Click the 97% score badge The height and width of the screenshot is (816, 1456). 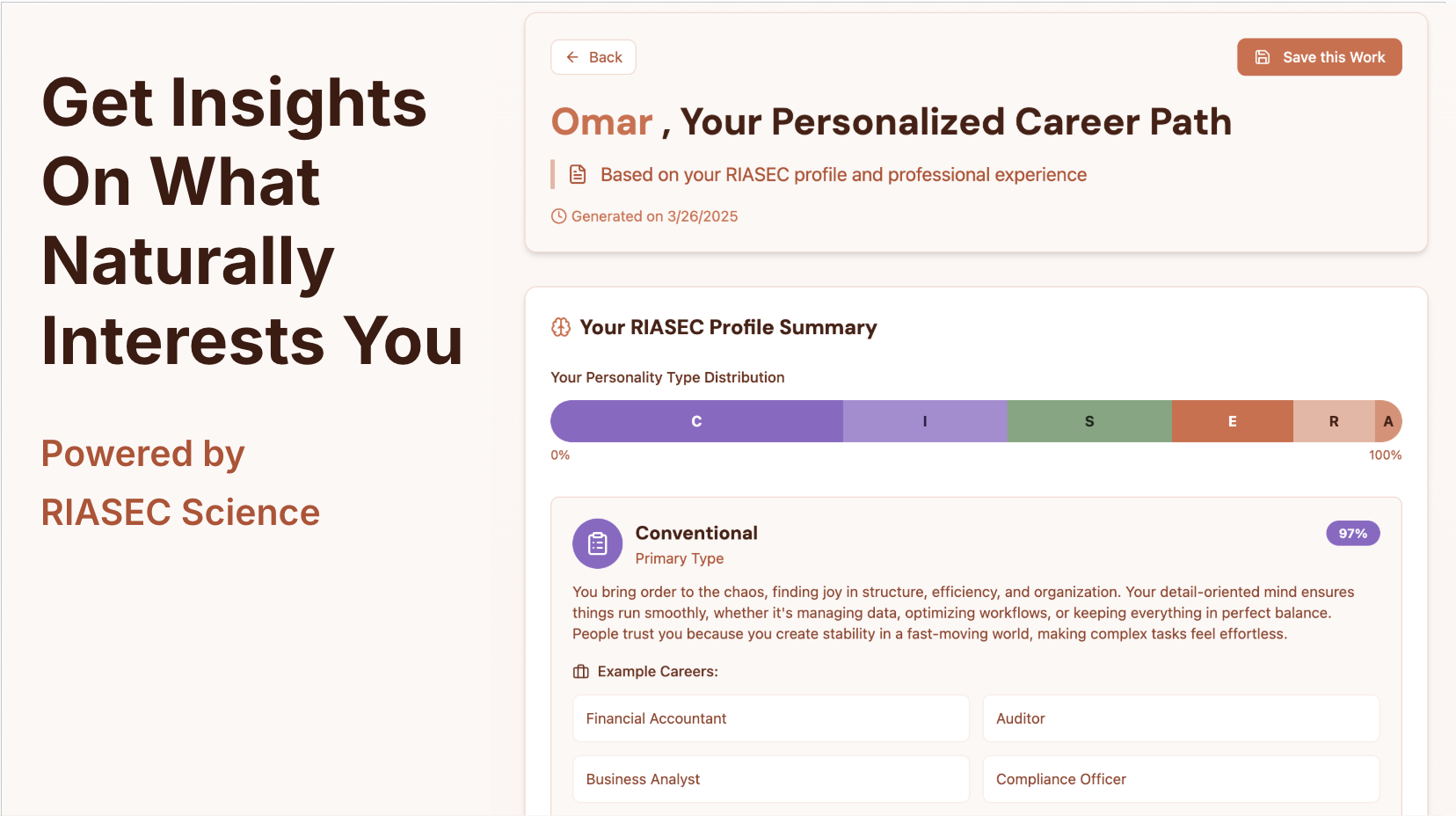[x=1352, y=534]
